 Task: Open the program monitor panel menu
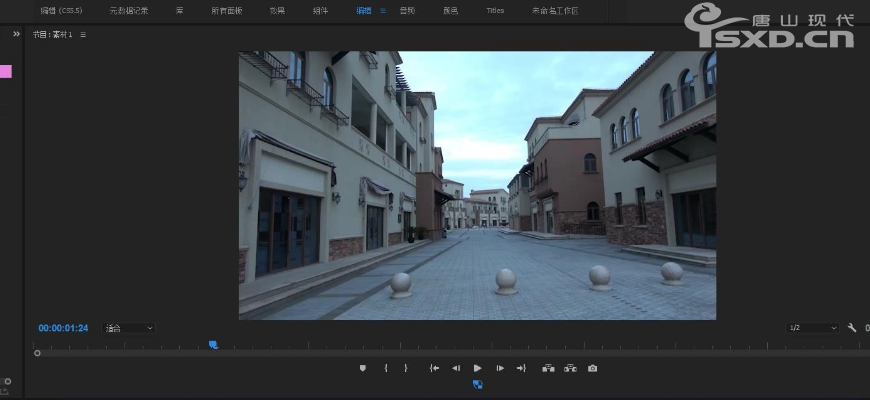83,34
